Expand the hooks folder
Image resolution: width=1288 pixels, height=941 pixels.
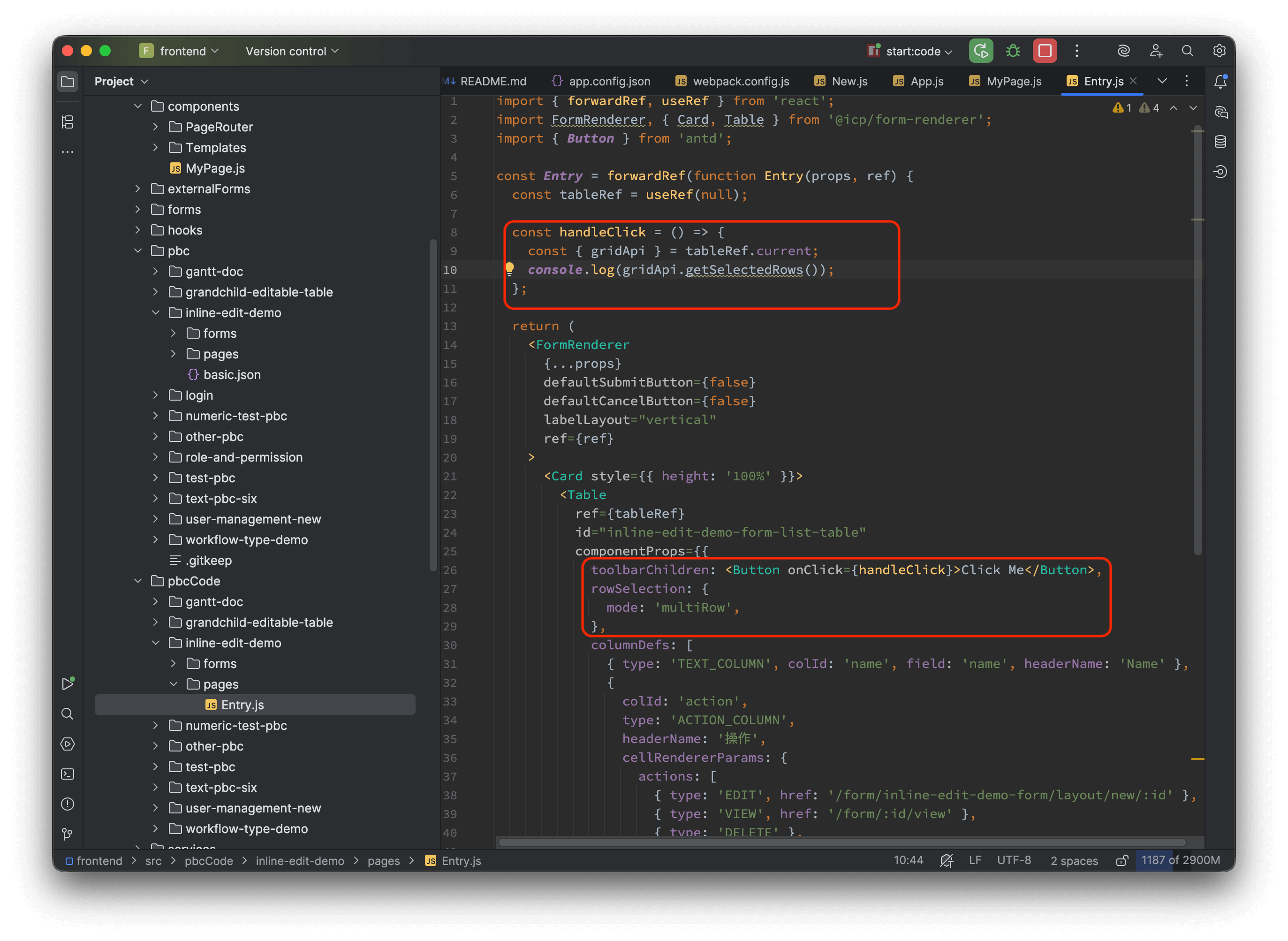tap(138, 230)
